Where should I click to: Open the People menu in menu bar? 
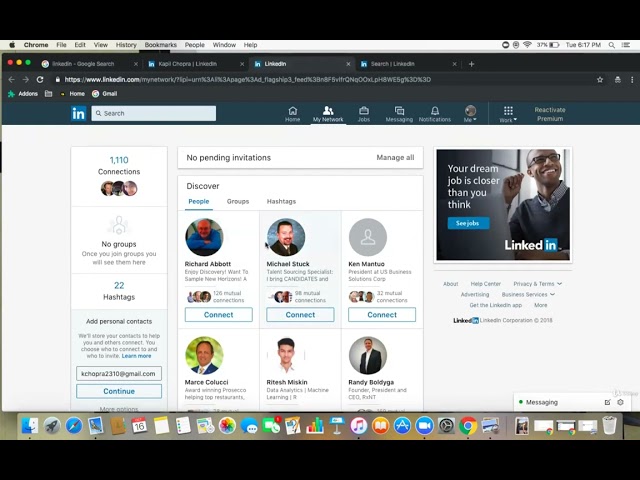(x=194, y=45)
